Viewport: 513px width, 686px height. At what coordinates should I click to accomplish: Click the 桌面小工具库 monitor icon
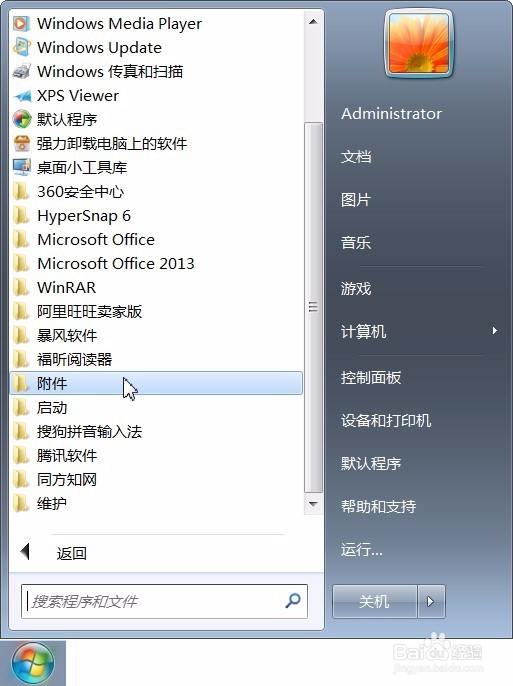coord(21,168)
